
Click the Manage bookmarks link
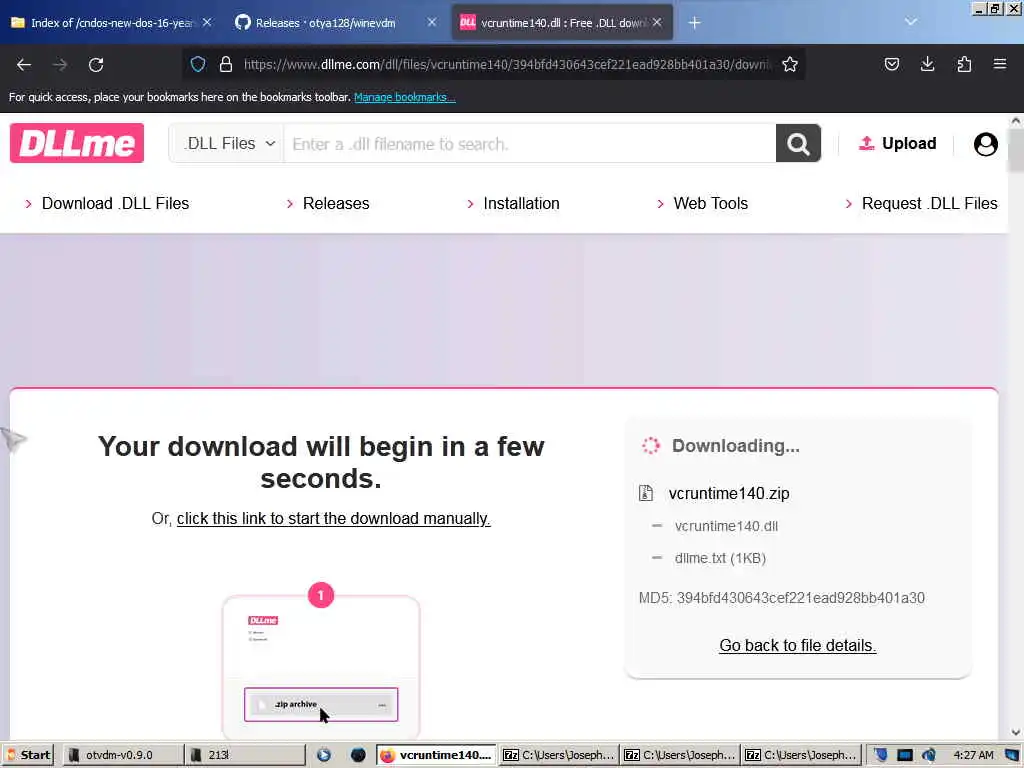pyautogui.click(x=404, y=97)
